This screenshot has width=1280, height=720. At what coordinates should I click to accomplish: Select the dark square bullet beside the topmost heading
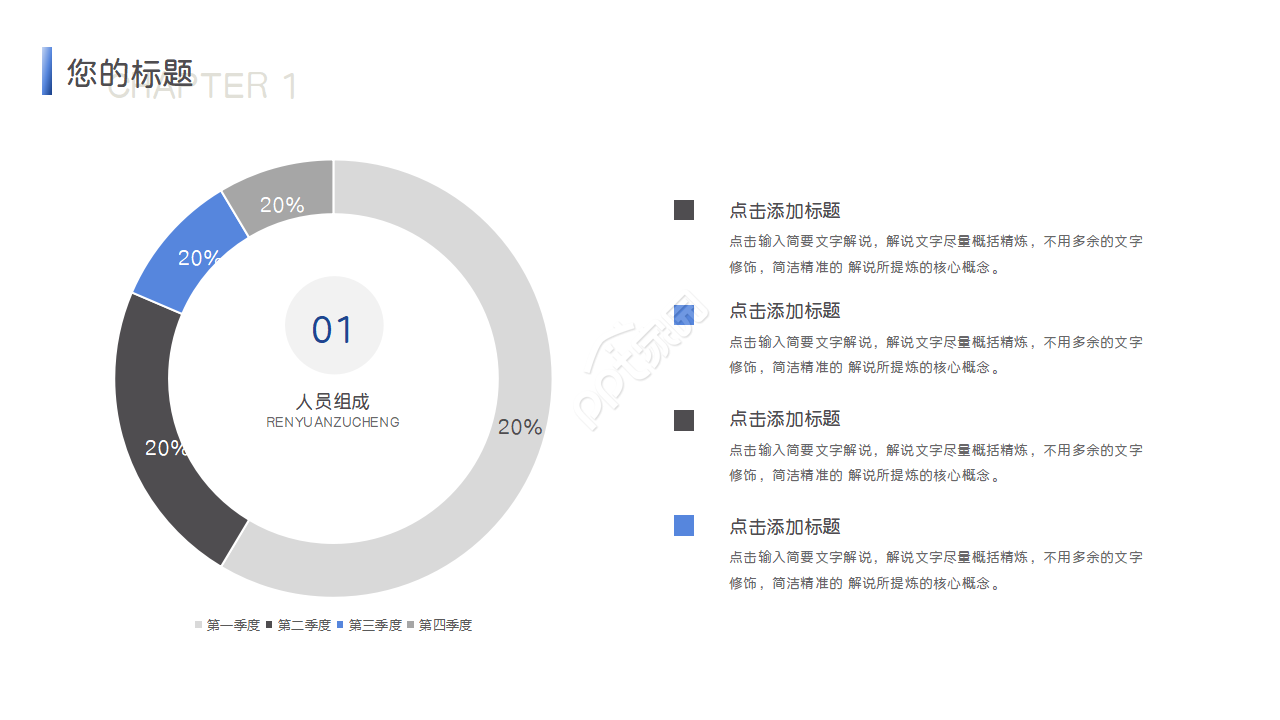click(684, 210)
